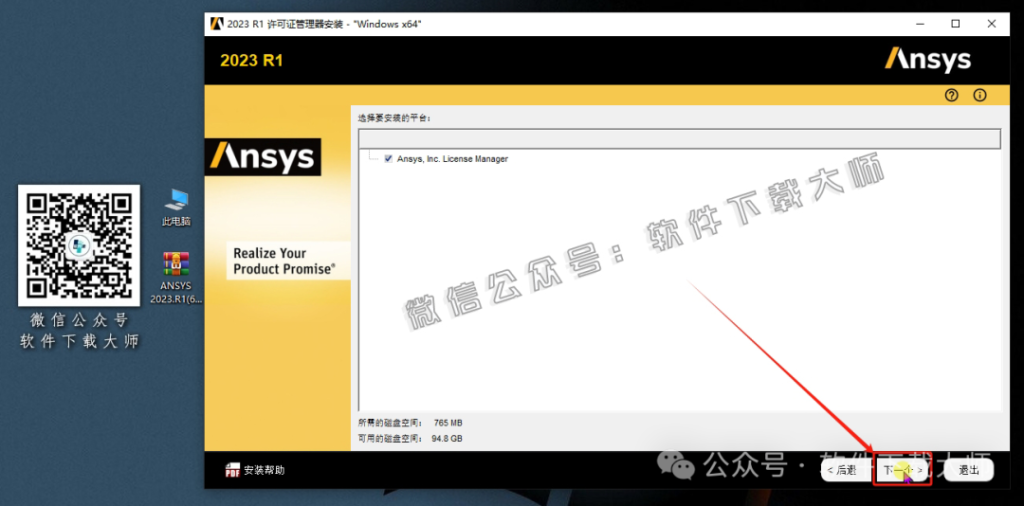Maximize the installer window
This screenshot has height=506, width=1024.
pos(955,24)
